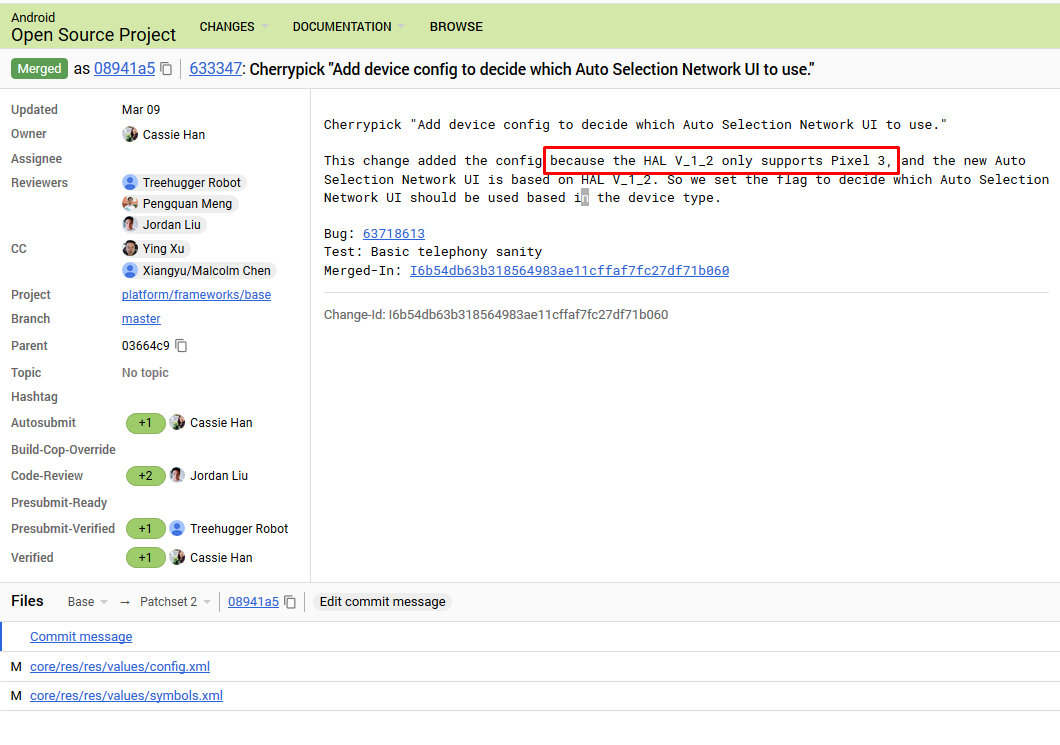Click the Build-Cop-Override label
This screenshot has width=1060, height=745.
coord(64,450)
